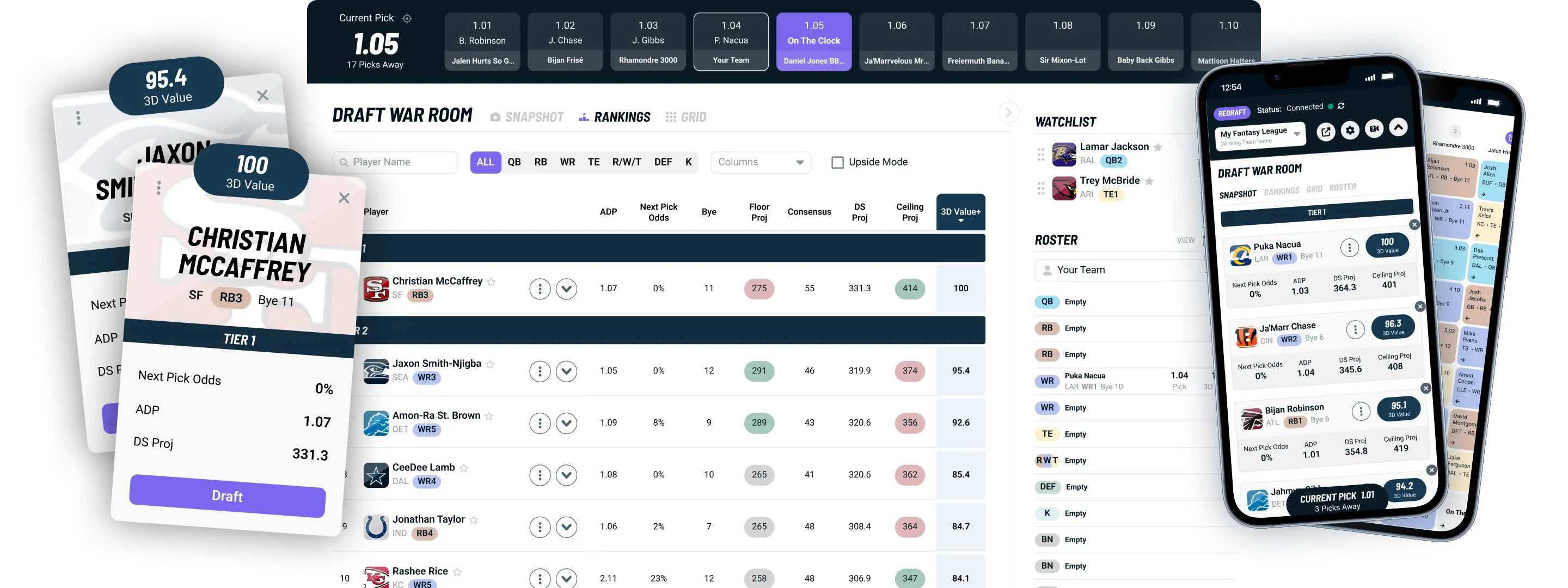Filter players by WR position
Image resolution: width=1568 pixels, height=588 pixels.
[x=567, y=162]
